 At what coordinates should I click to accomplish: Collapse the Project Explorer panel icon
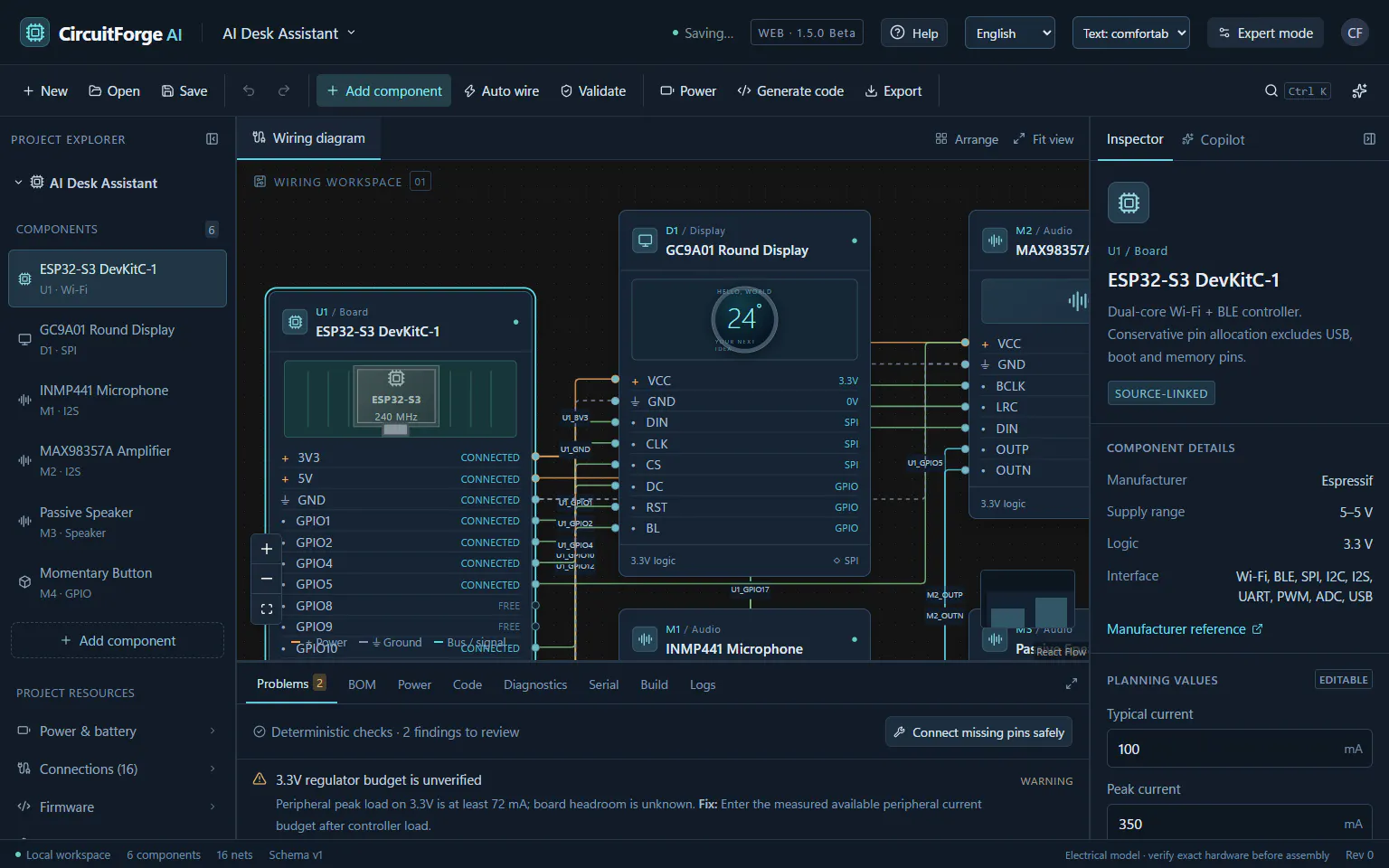212,139
